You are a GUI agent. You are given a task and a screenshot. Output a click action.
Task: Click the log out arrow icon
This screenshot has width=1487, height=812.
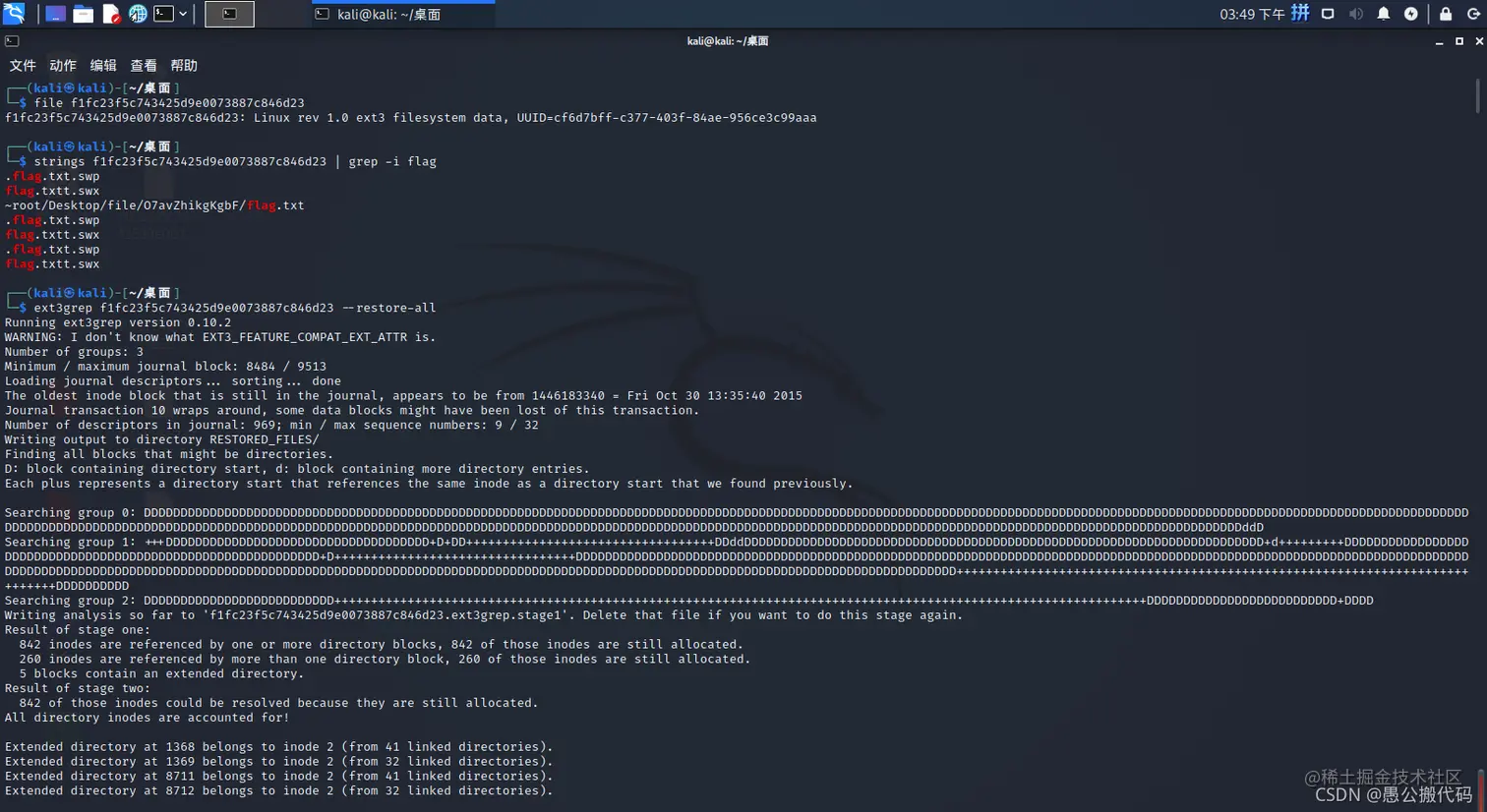[1473, 14]
